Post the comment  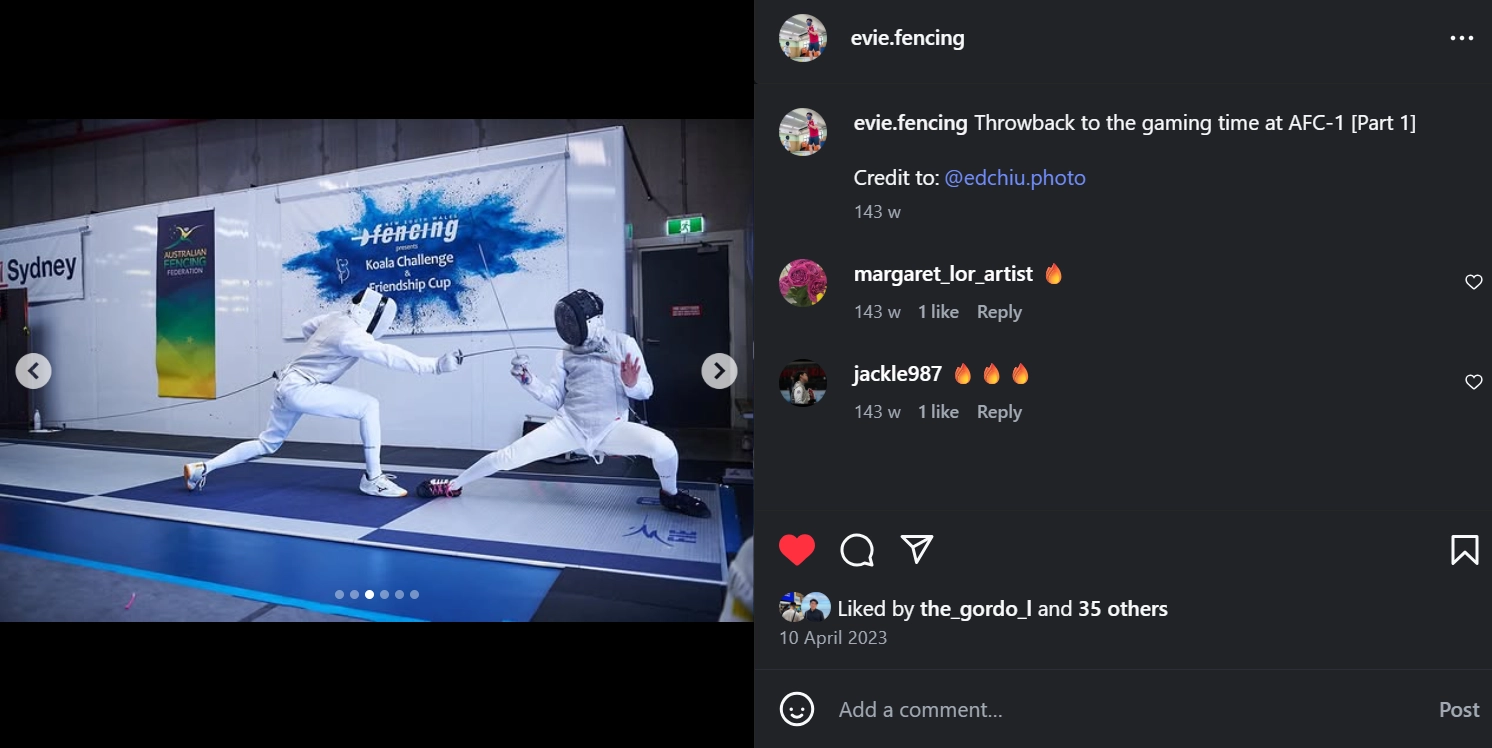pos(1458,710)
